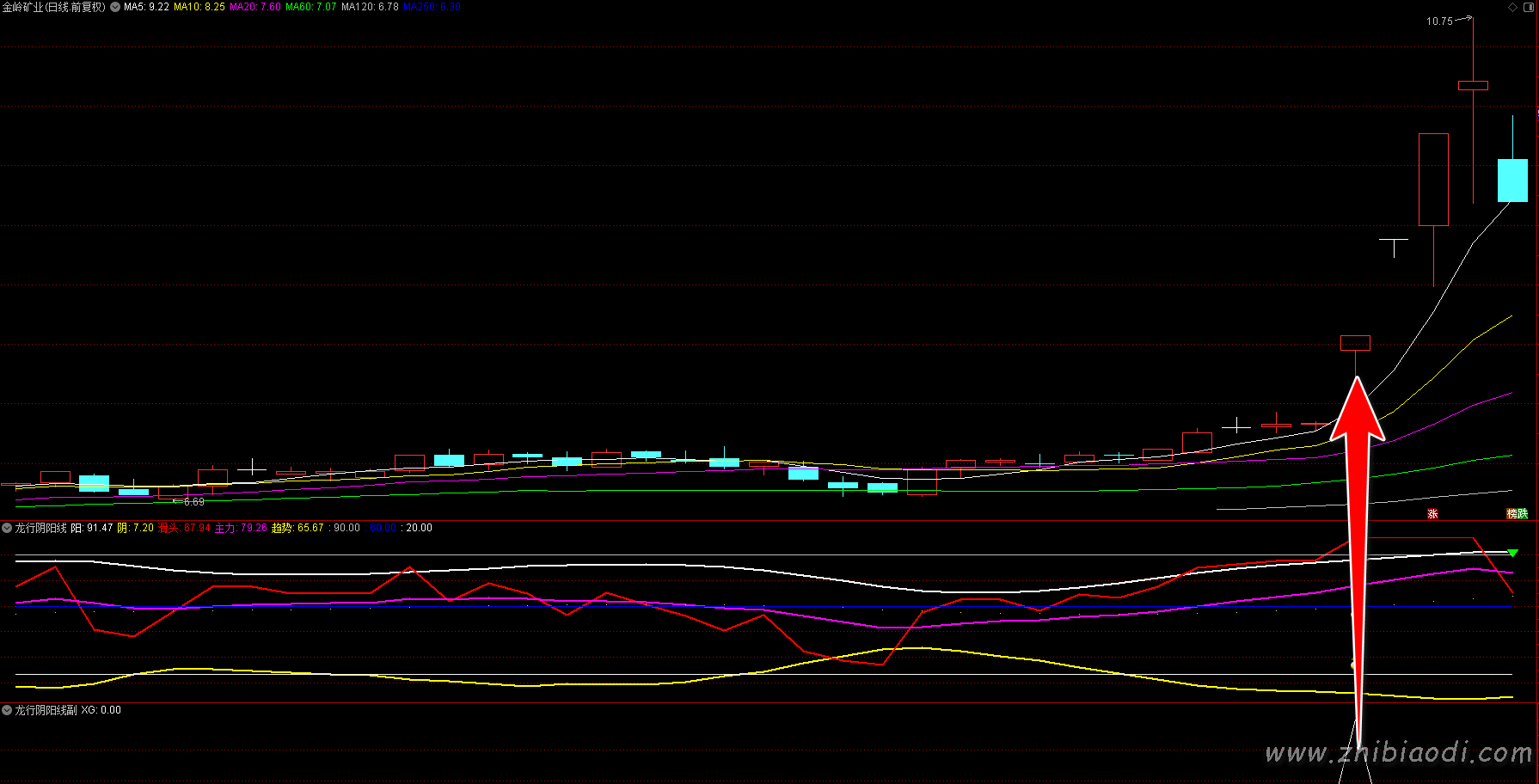The width and height of the screenshot is (1539, 784).
Task: Click the diamond icon at top right
Action: (1512, 7)
